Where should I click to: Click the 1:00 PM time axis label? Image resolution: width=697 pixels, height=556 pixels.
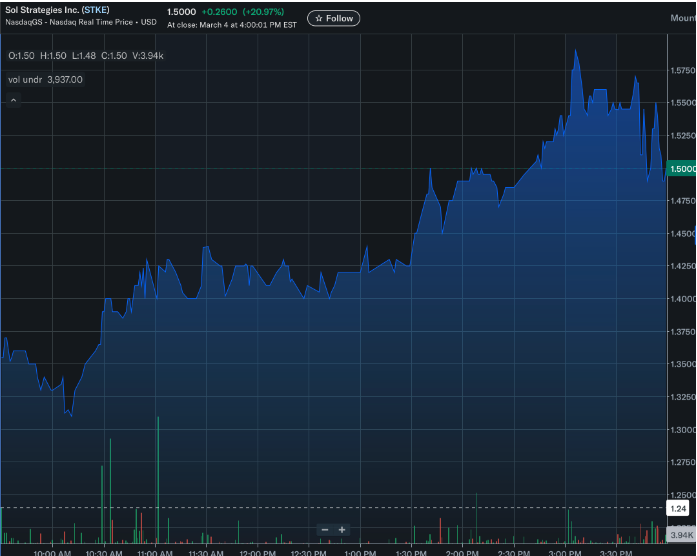[x=359, y=552]
